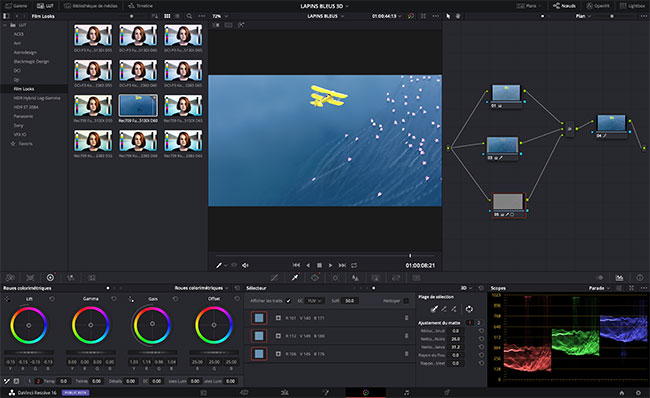Switch to the Fairlight music-note page icon
This screenshot has width=650, height=398.
point(406,392)
